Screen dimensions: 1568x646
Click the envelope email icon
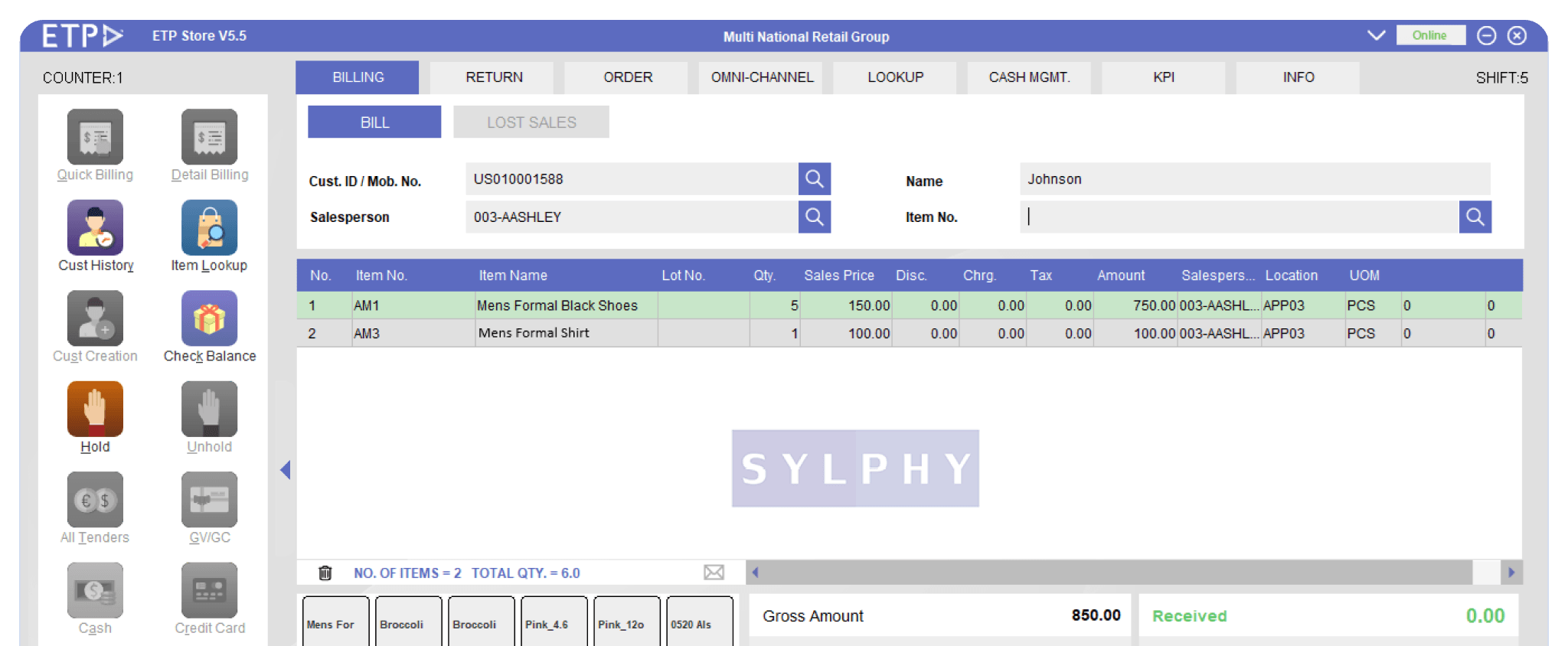714,573
